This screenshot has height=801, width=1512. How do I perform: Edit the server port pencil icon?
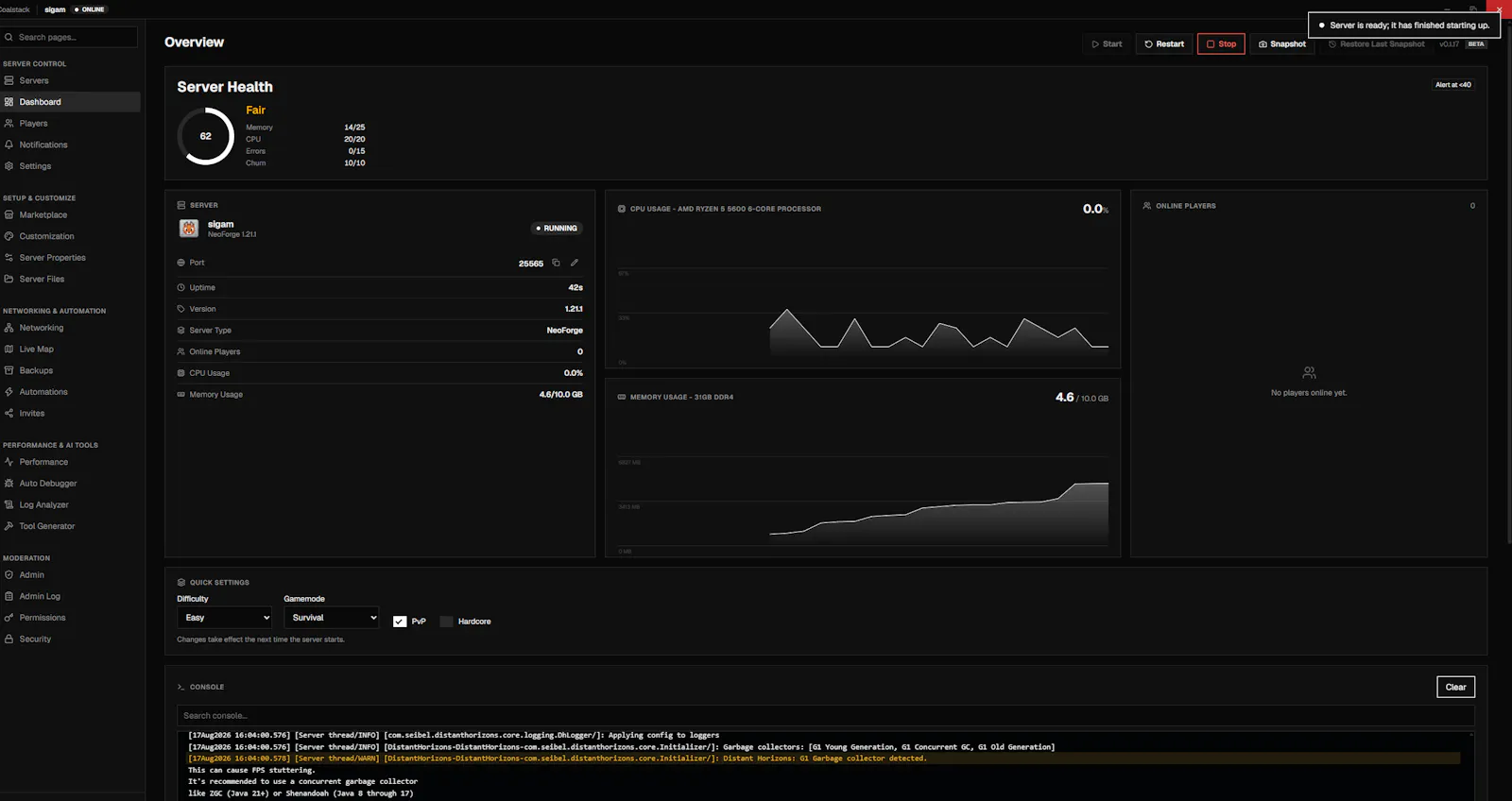(x=574, y=263)
